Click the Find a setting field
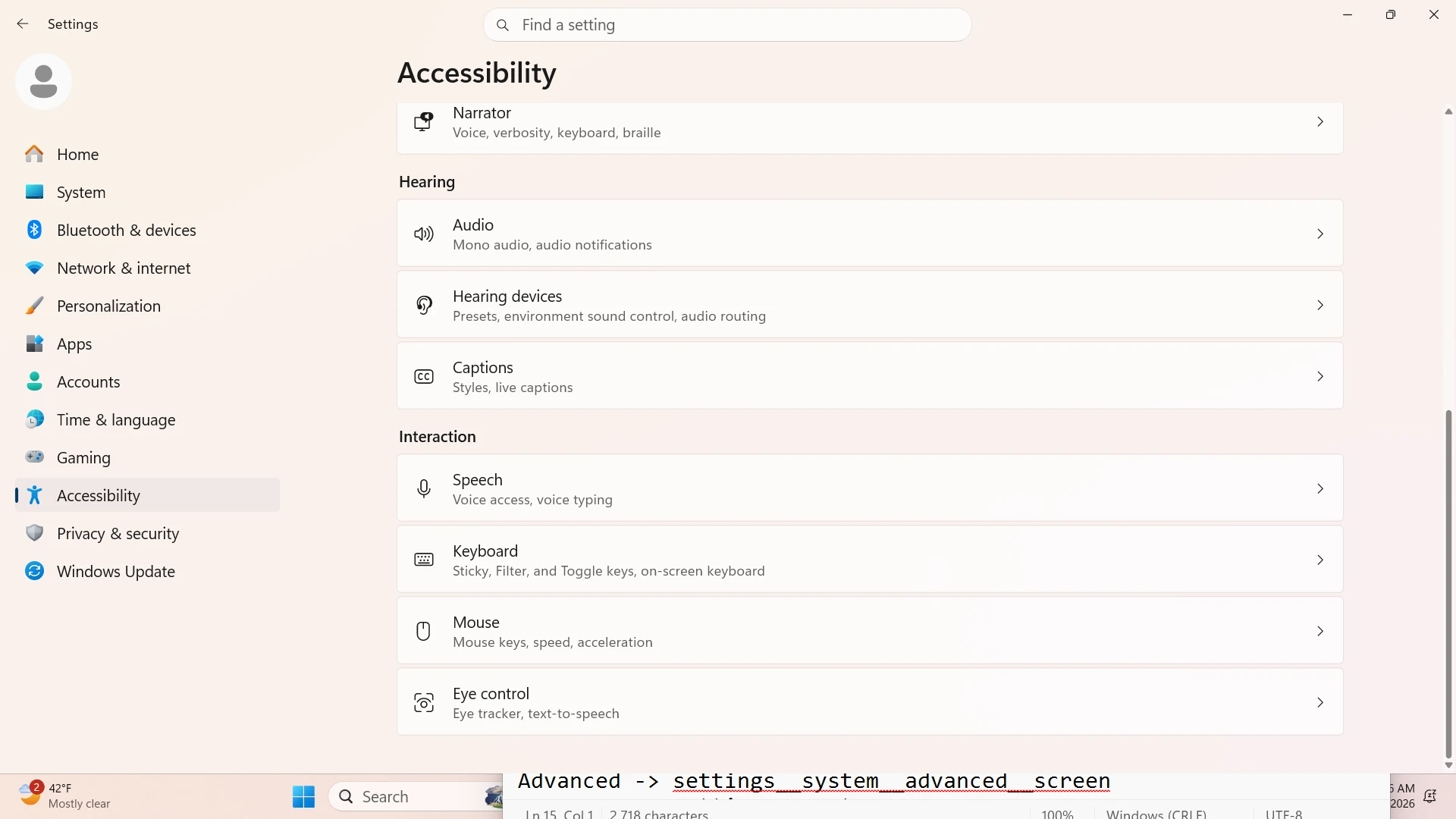1456x819 pixels. pyautogui.click(x=727, y=25)
